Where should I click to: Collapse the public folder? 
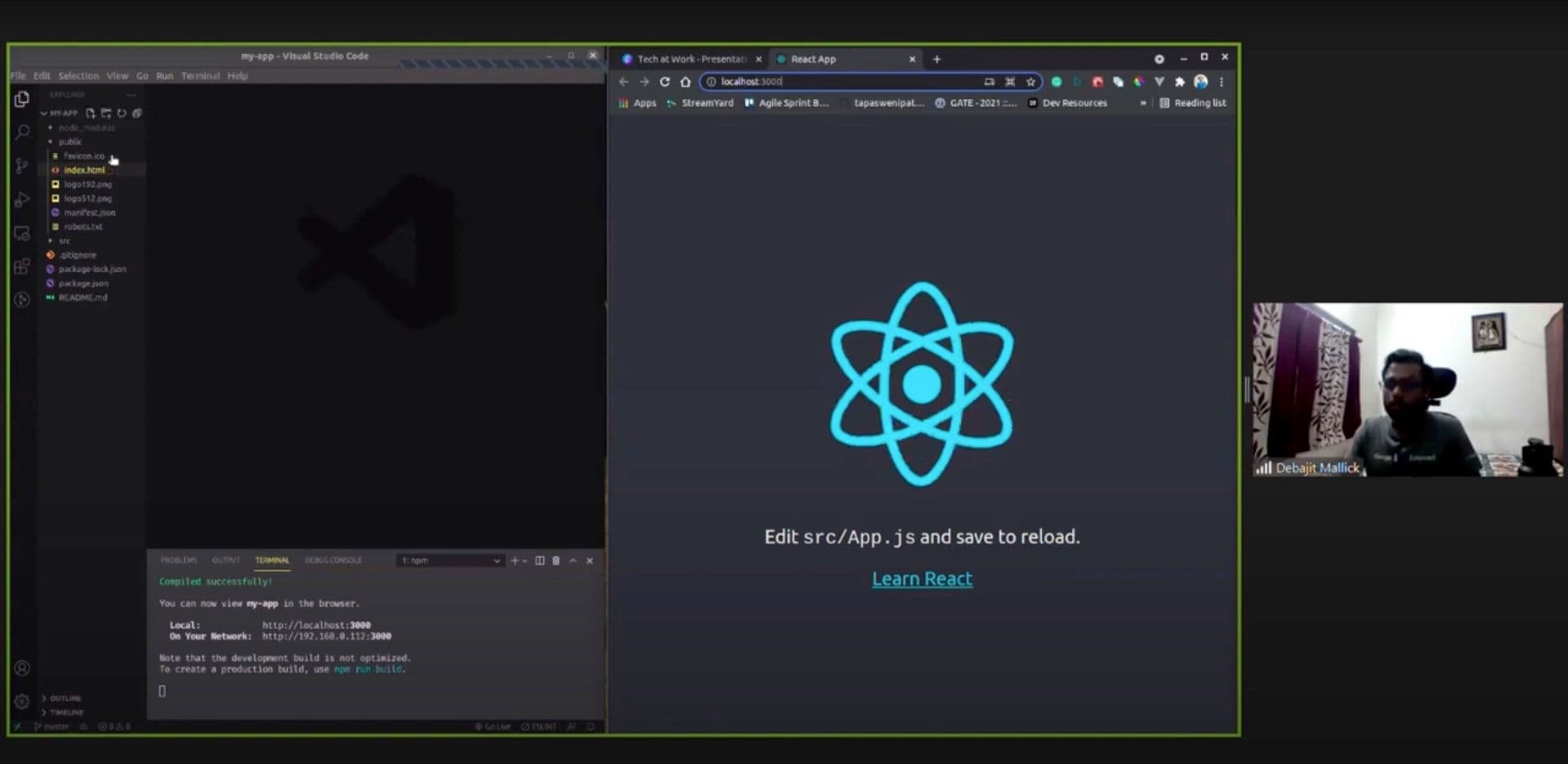tap(69, 141)
